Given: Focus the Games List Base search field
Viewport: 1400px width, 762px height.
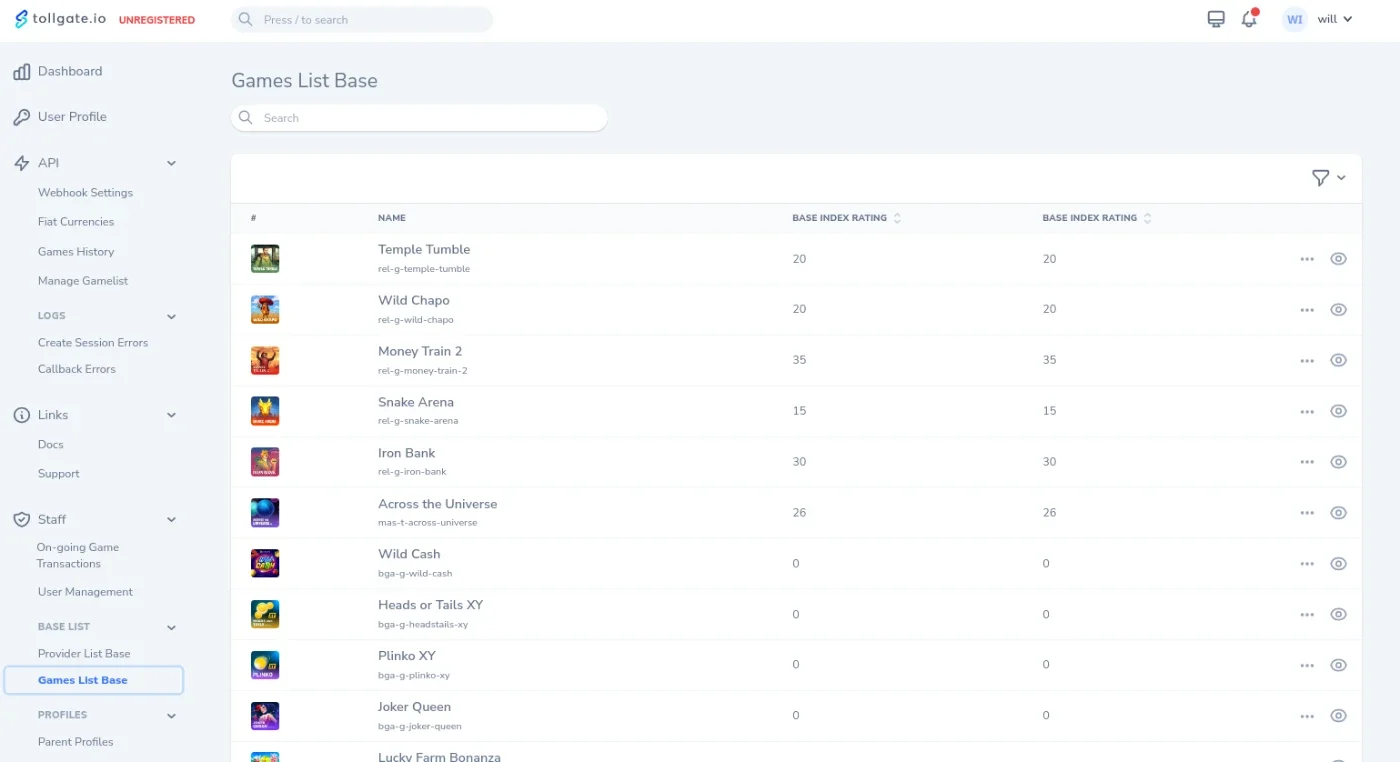Looking at the screenshot, I should [x=419, y=118].
